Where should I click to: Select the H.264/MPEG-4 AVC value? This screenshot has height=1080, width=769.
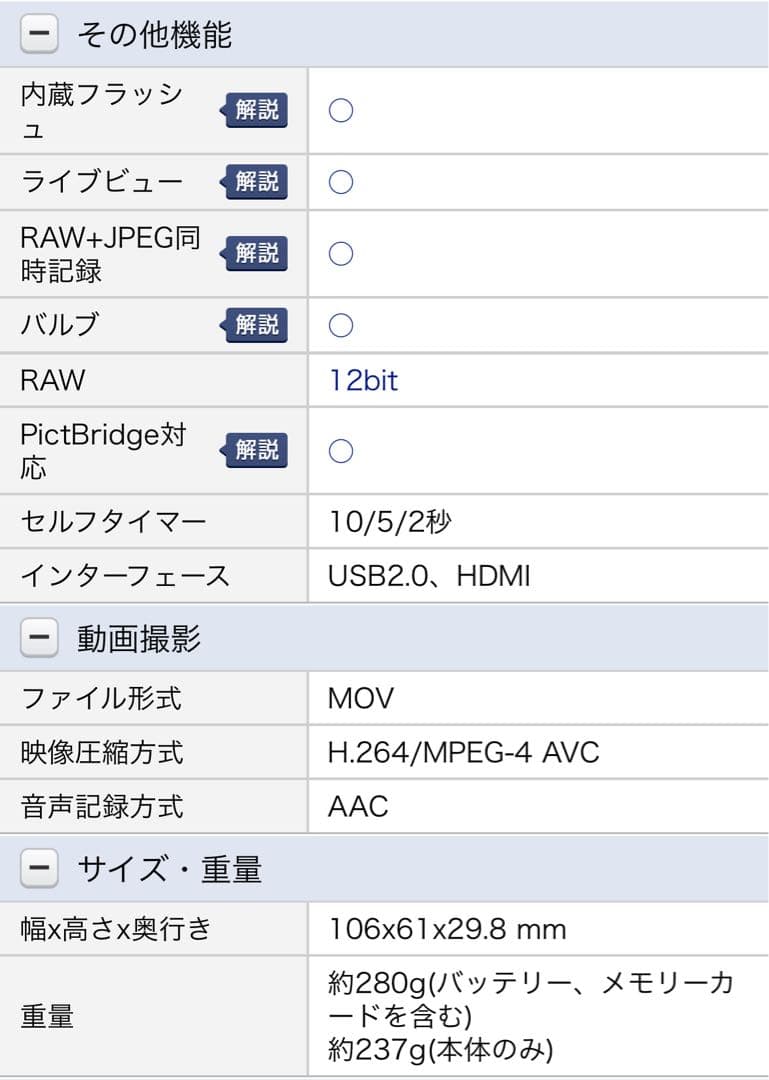(463, 752)
